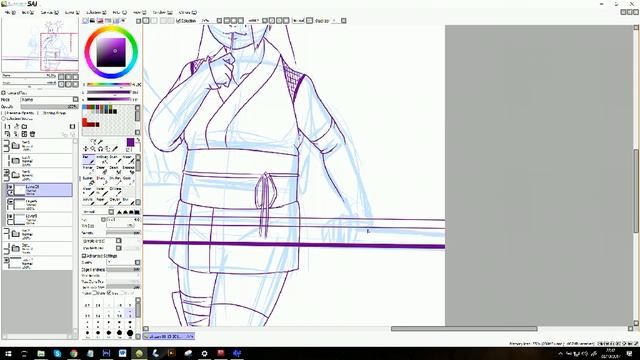Adjust the layer Opacity slider
The height and width of the screenshot is (360, 640).
coord(49,106)
